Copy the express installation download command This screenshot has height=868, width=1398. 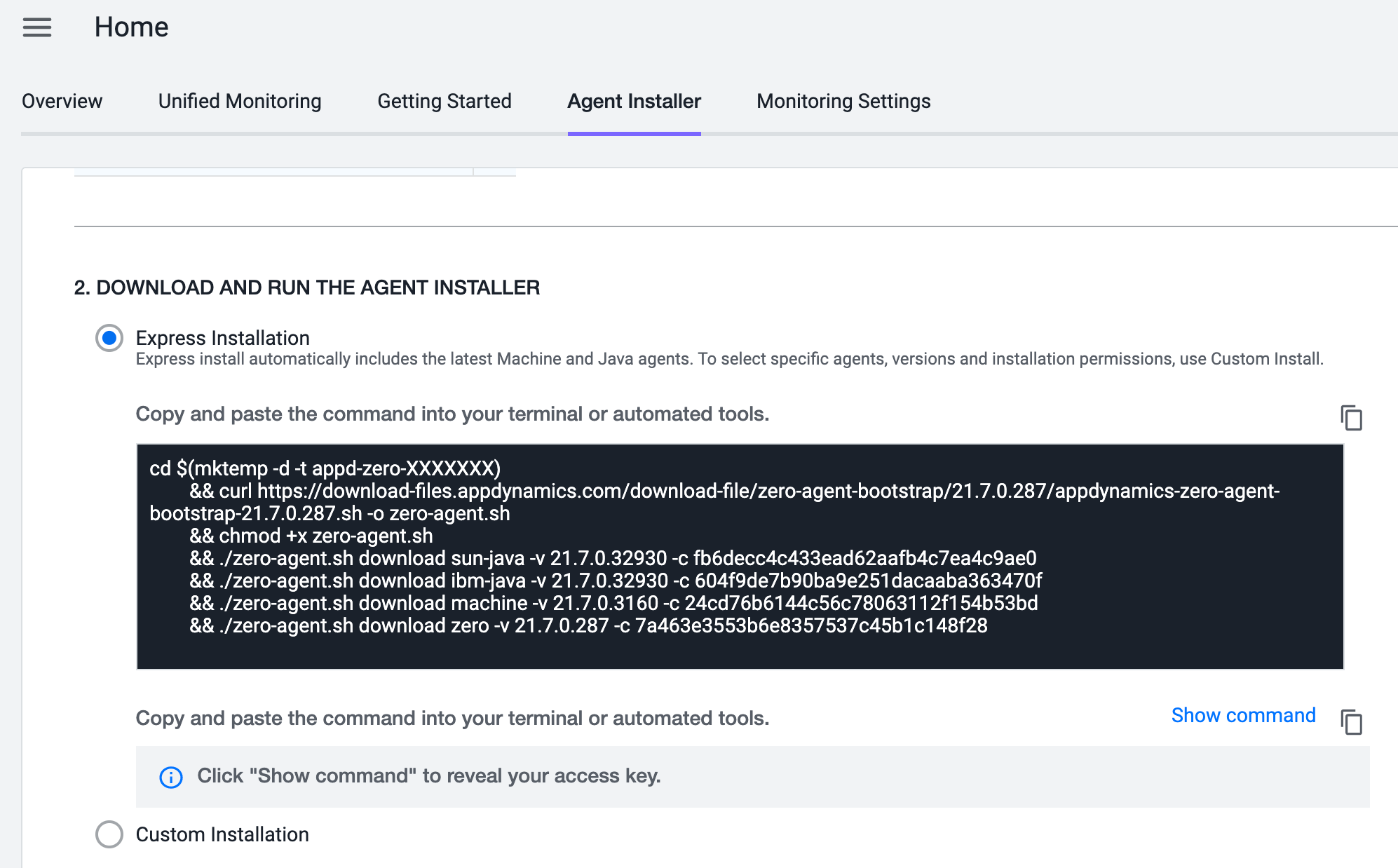pyautogui.click(x=1351, y=418)
